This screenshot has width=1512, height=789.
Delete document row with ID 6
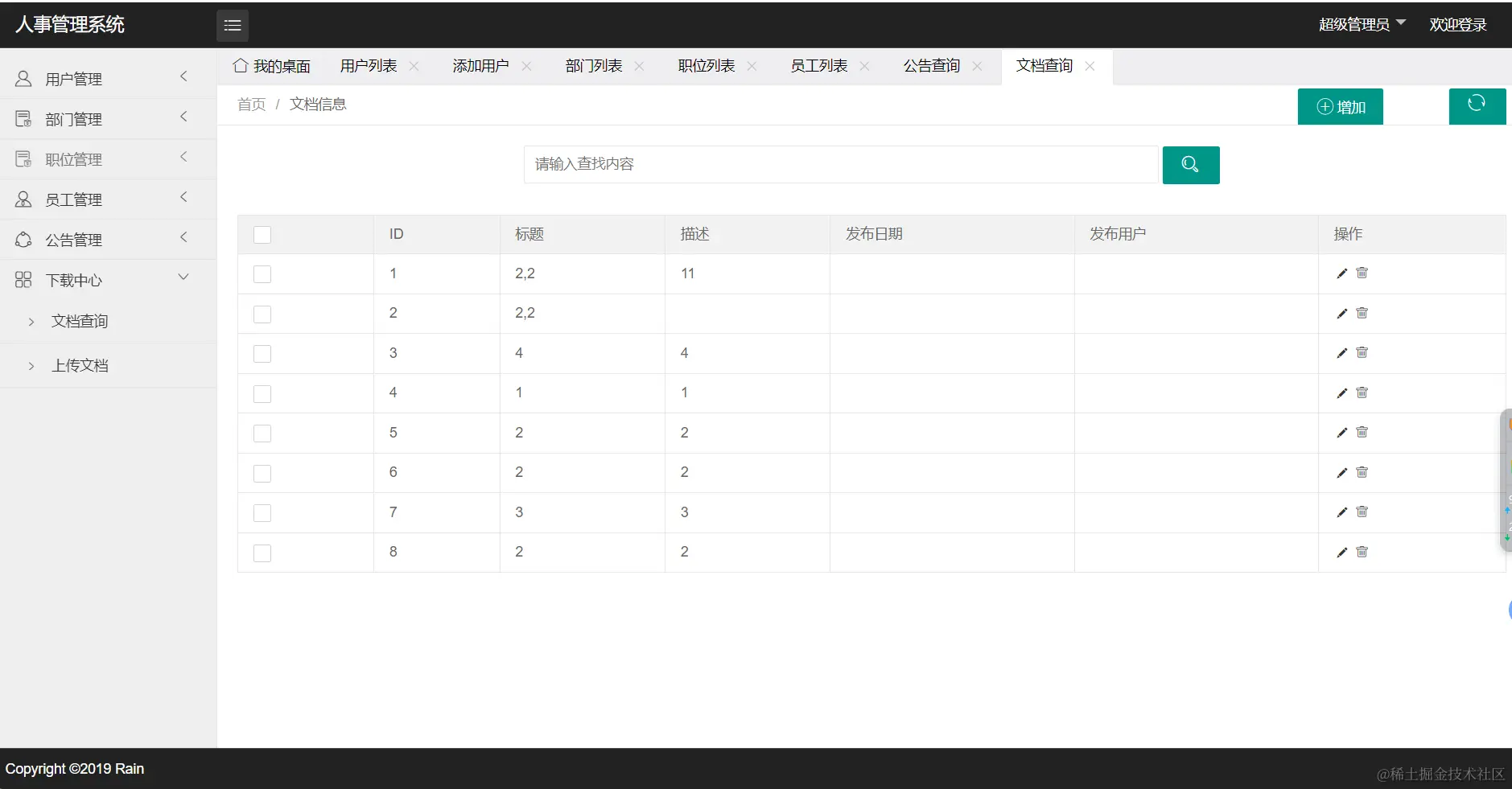pos(1362,472)
